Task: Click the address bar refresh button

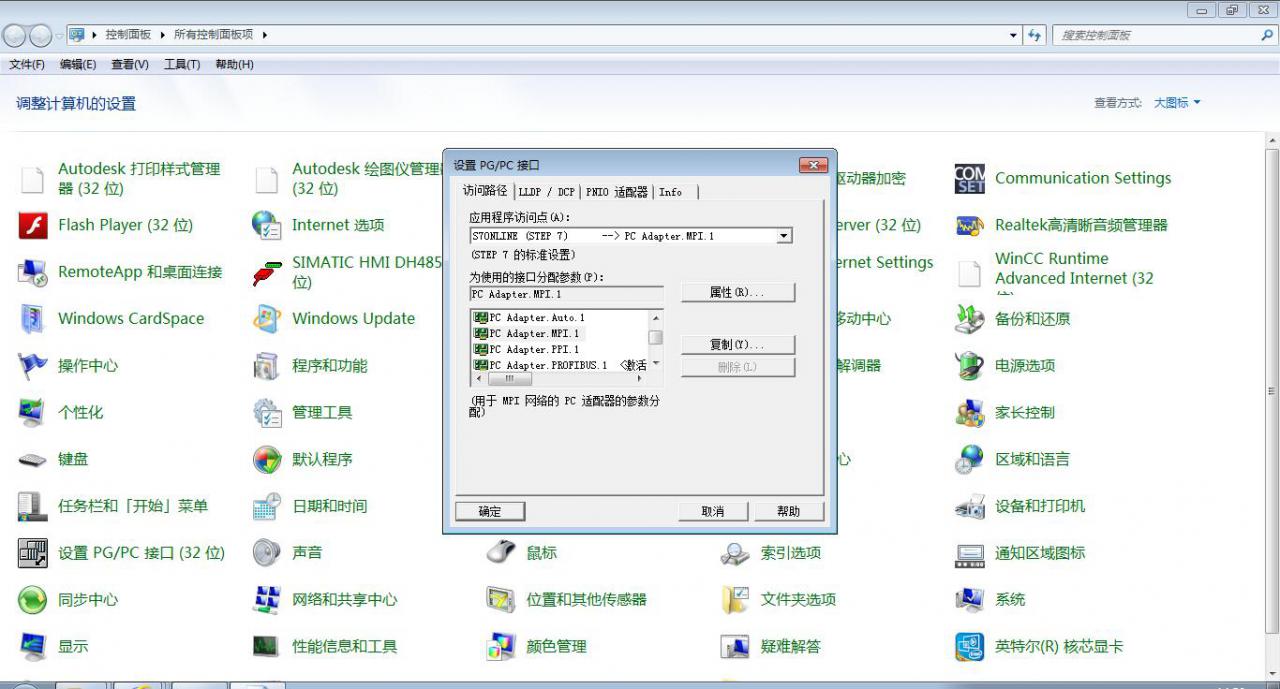Action: pos(1035,35)
